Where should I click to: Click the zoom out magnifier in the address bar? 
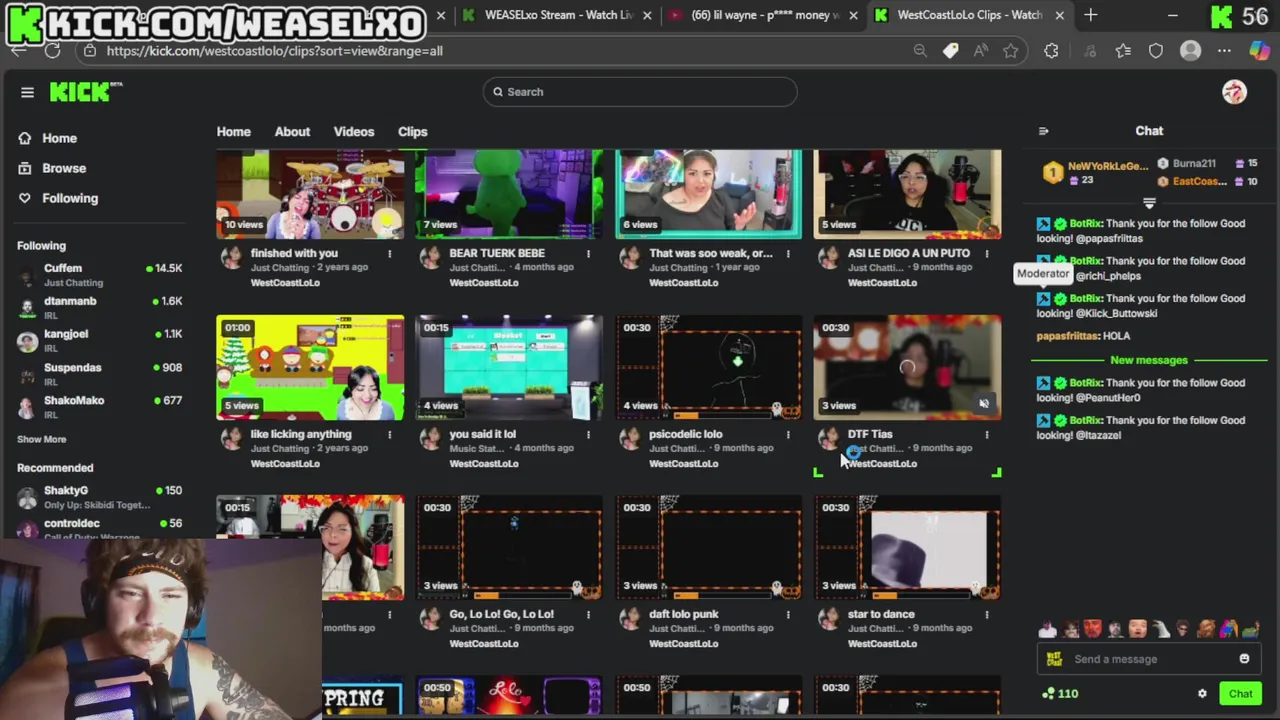tap(920, 51)
